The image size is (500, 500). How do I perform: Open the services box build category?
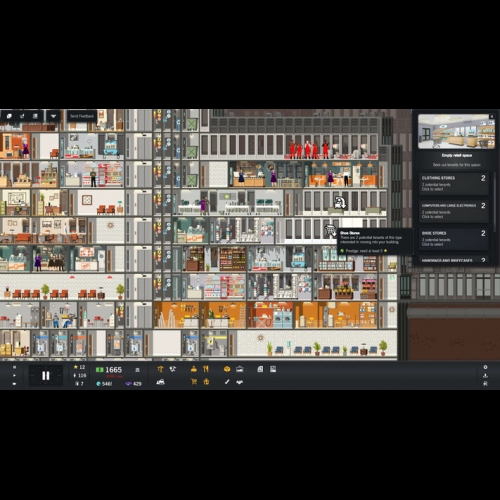(227, 369)
